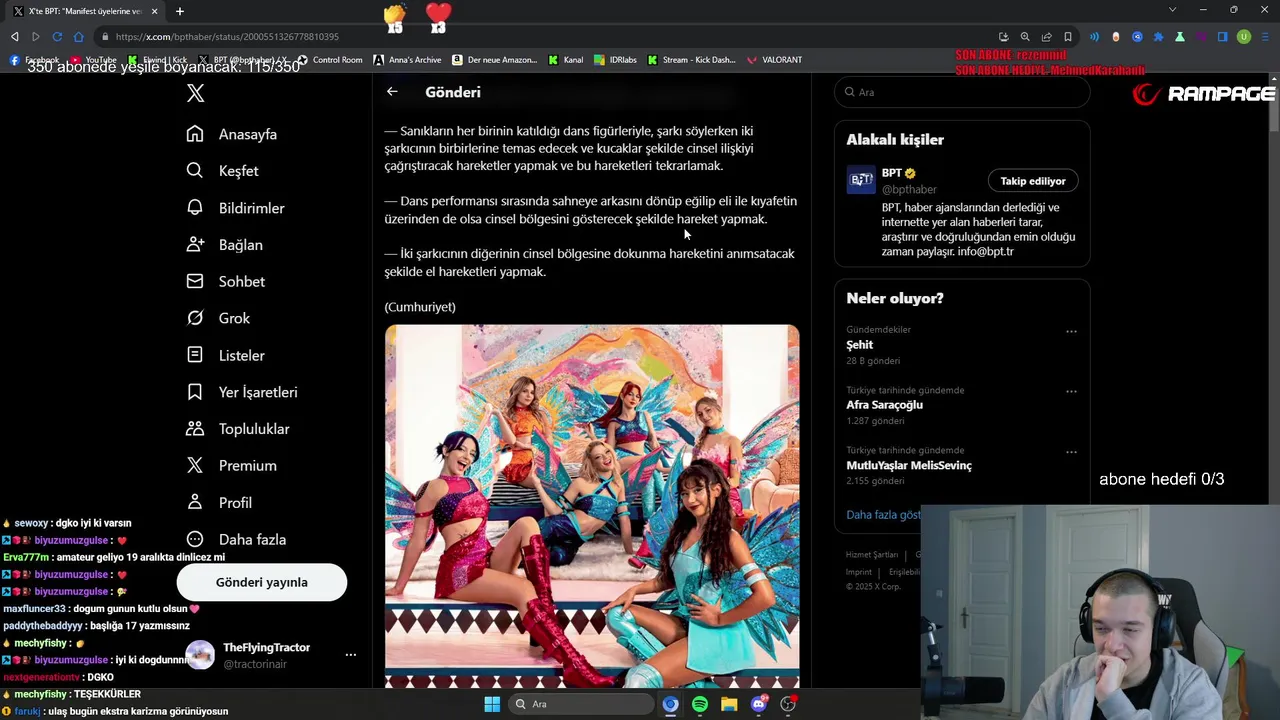This screenshot has height=720, width=1280.
Task: Open BPT profile avatar in Alakalı kişiler
Action: [x=861, y=179]
